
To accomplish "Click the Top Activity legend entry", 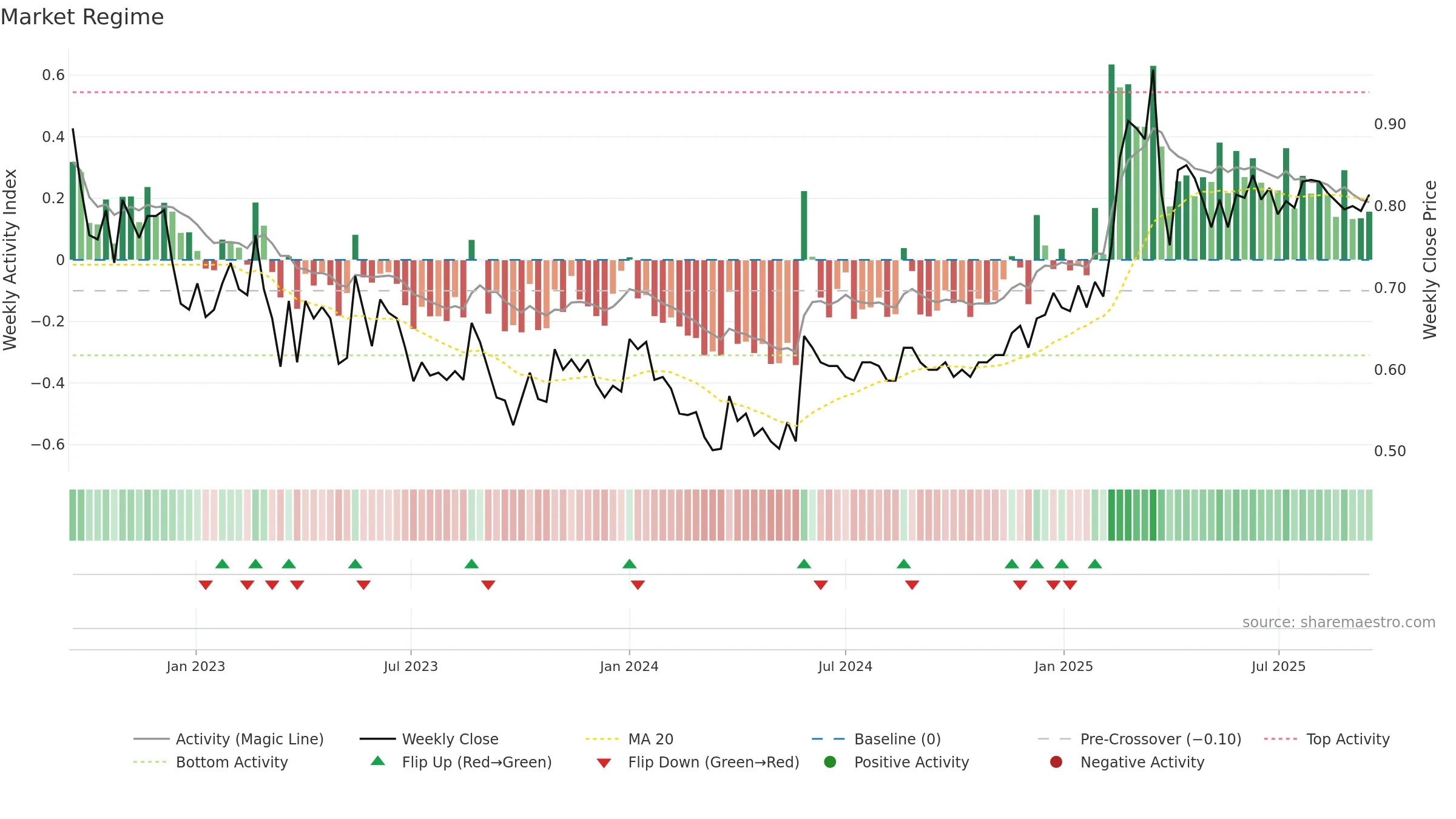I will pyautogui.click(x=1327, y=739).
